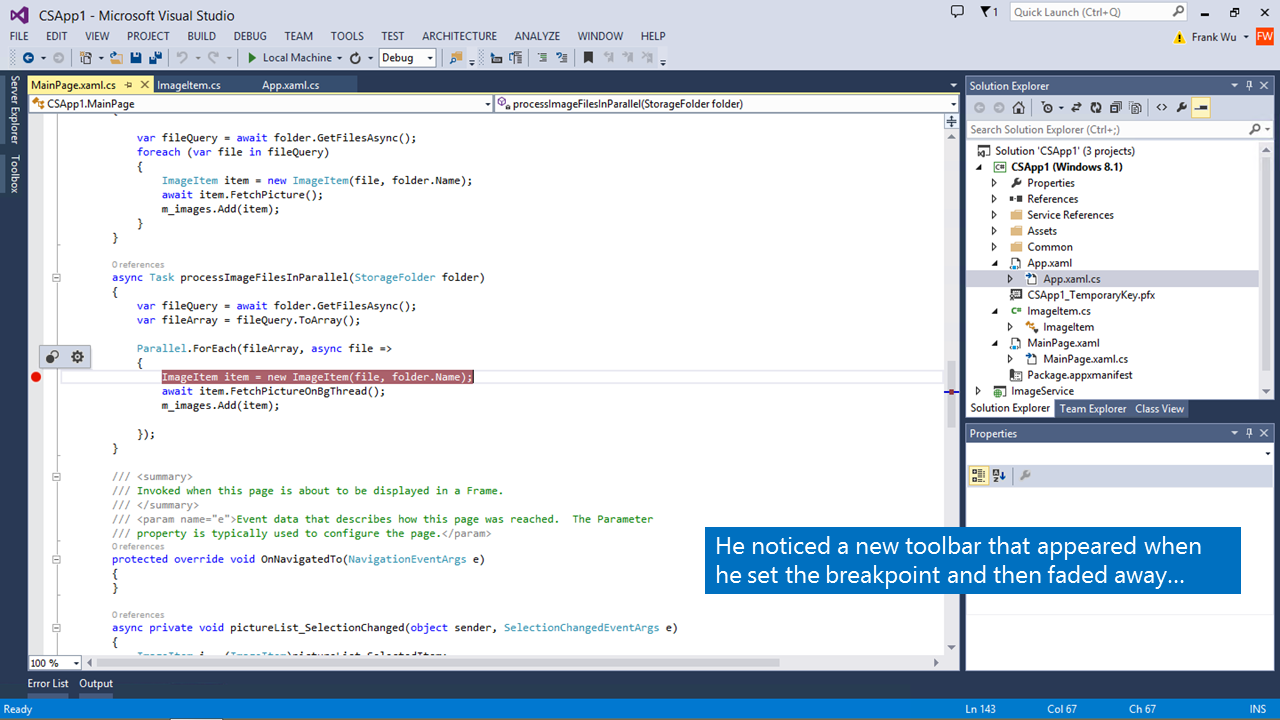This screenshot has height=720, width=1280.
Task: Open the Team Explorer tab
Action: [1092, 408]
